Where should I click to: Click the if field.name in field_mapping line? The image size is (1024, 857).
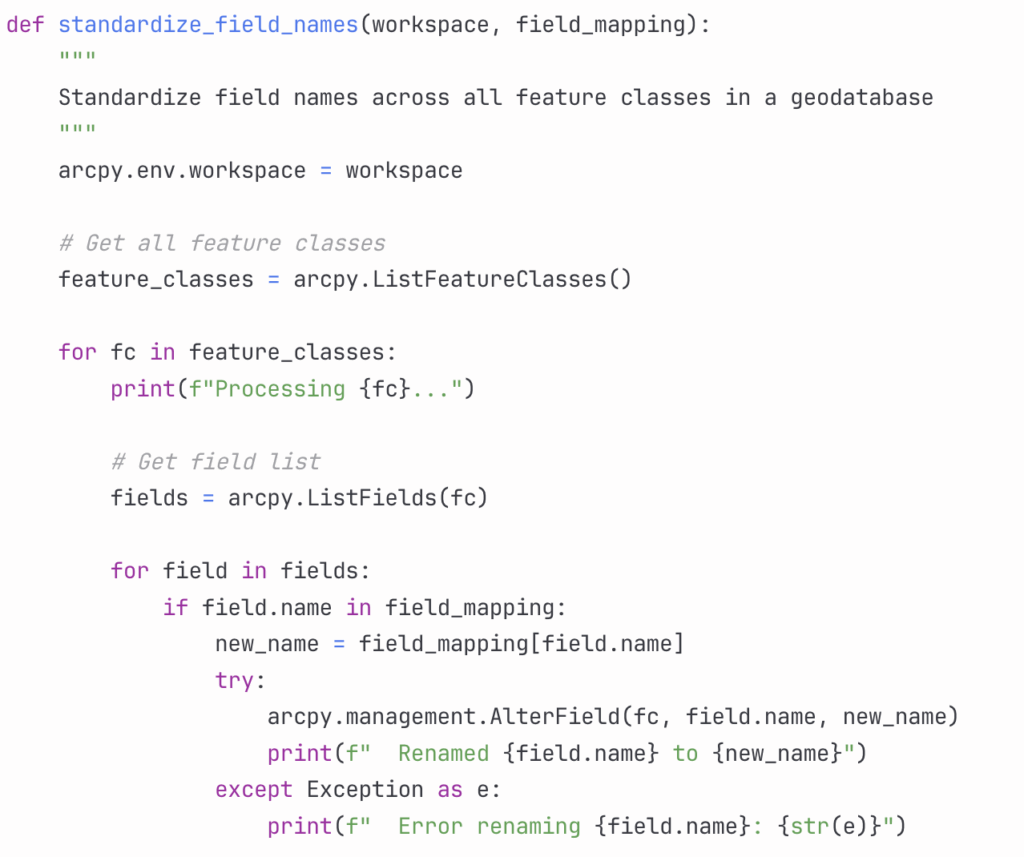click(364, 607)
